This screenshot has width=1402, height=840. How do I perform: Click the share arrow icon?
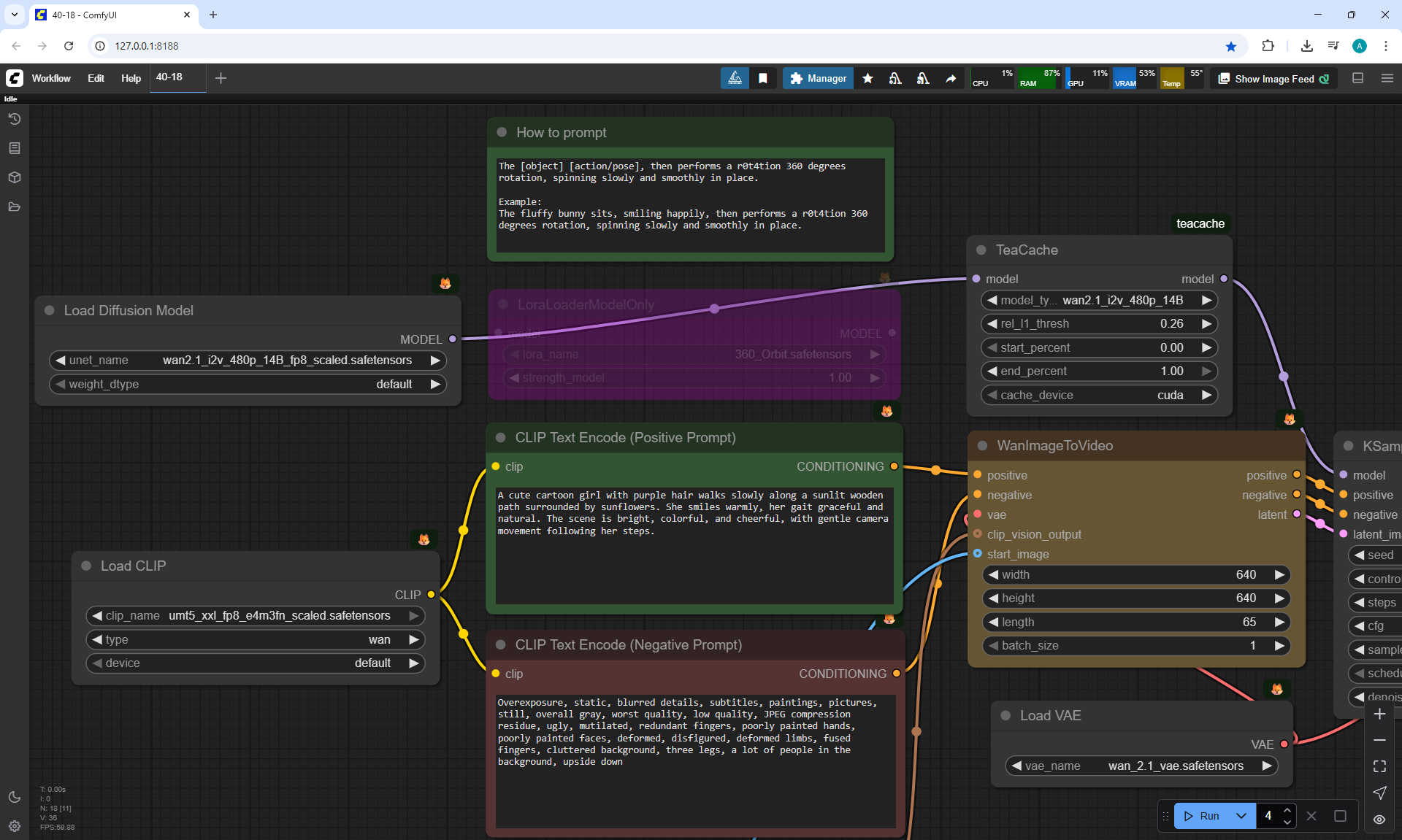click(x=951, y=78)
